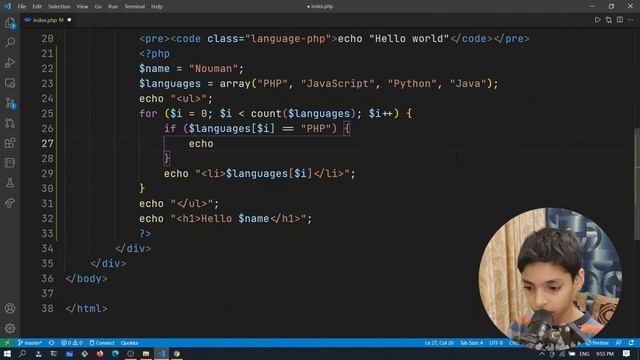Image resolution: width=640 pixels, height=360 pixels.
Task: Change indentation via Tab Size: 4
Action: click(471, 342)
